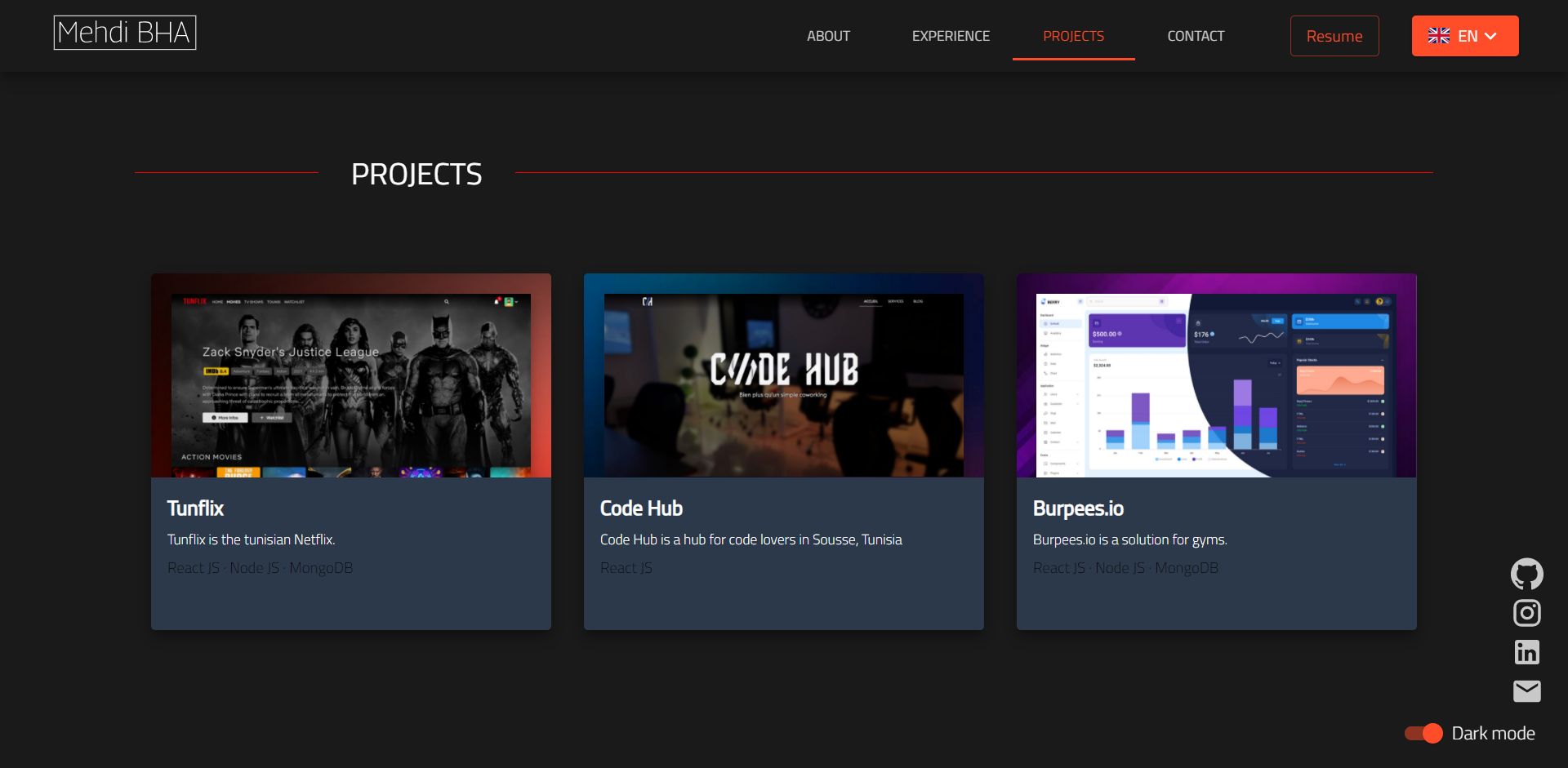Open the LinkedIn profile icon
Screen dimensions: 1568x768
1526,652
